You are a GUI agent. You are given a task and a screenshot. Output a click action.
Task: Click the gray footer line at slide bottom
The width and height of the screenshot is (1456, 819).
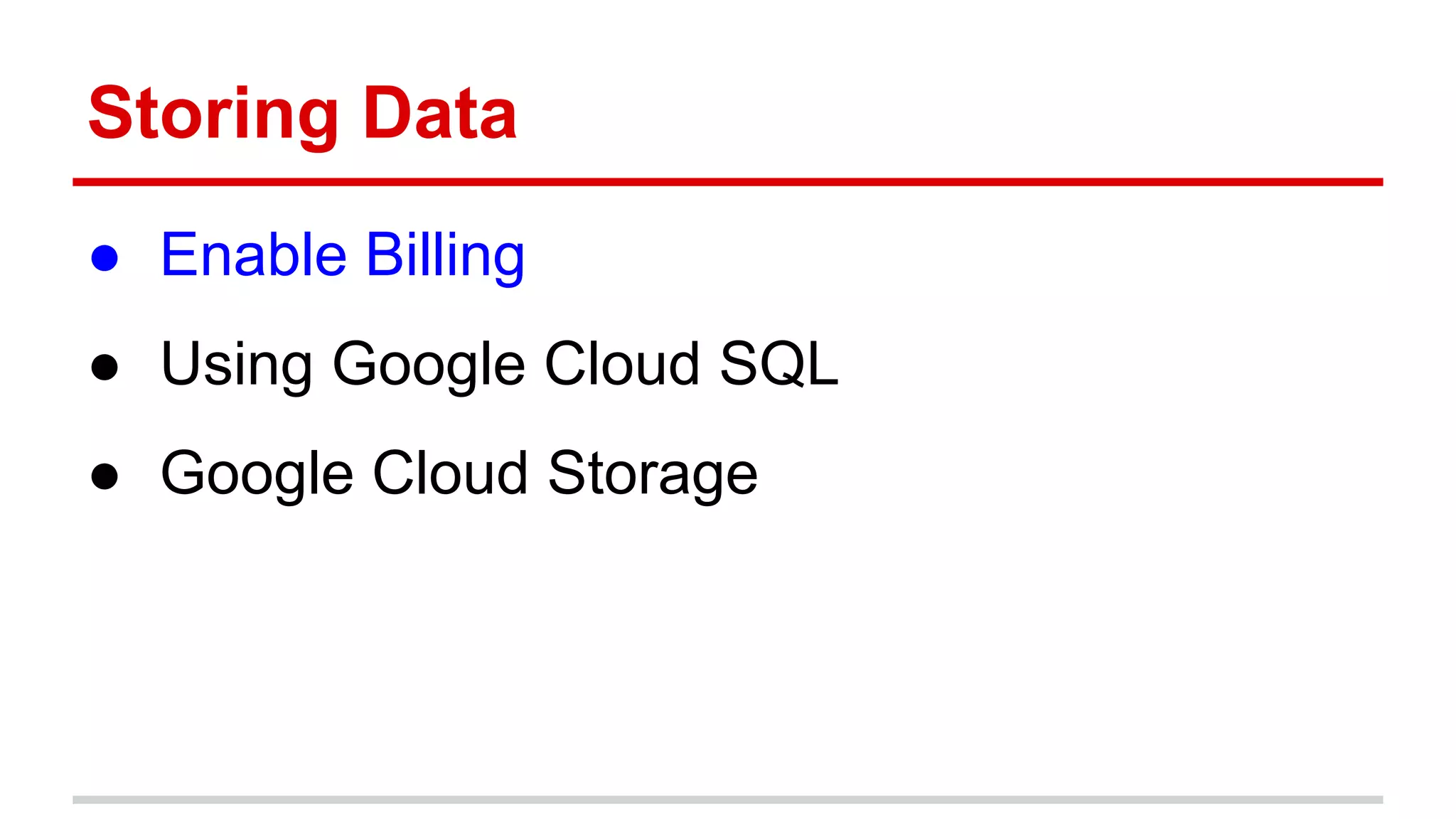tap(727, 799)
